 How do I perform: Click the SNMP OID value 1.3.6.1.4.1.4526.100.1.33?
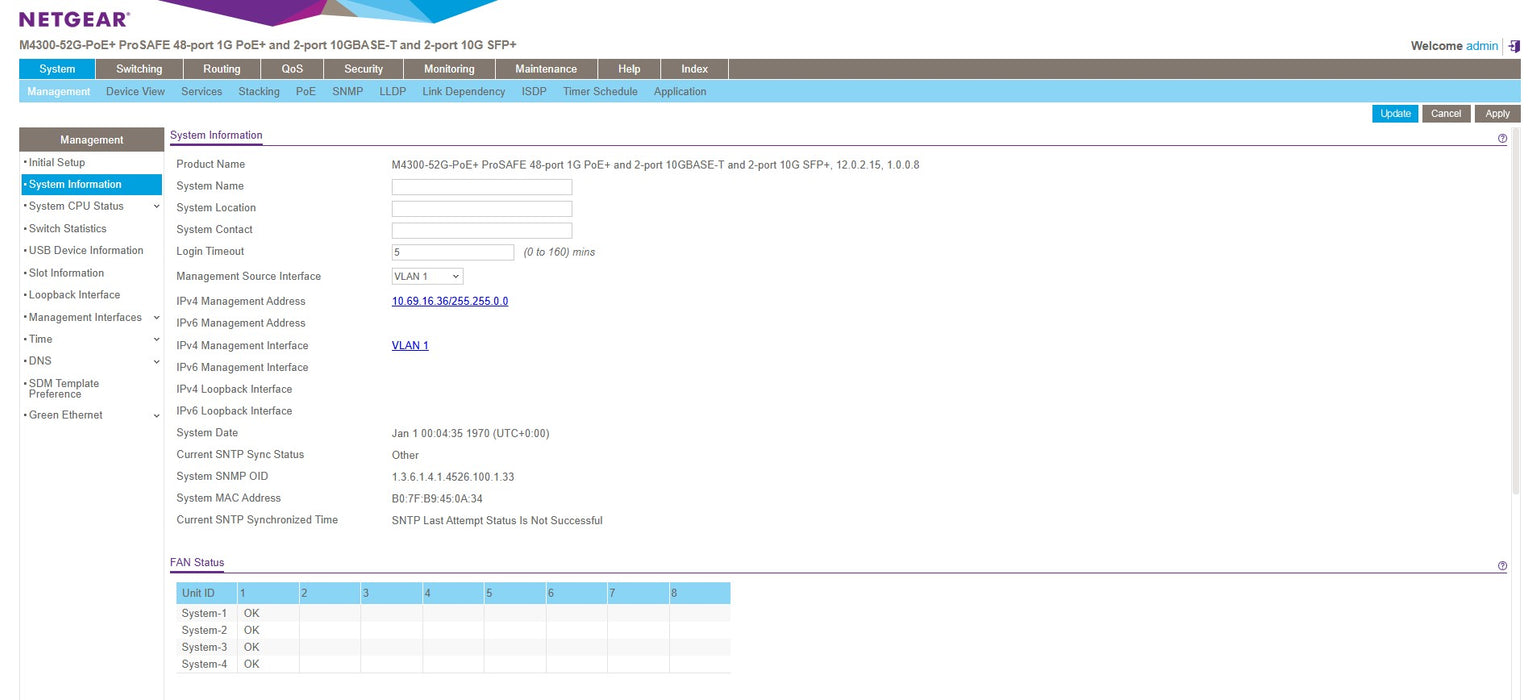pos(453,478)
